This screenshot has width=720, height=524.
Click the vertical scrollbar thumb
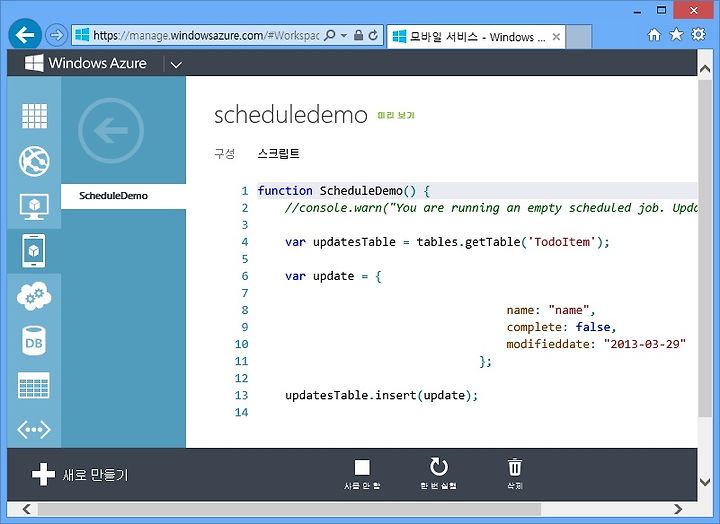click(705, 248)
